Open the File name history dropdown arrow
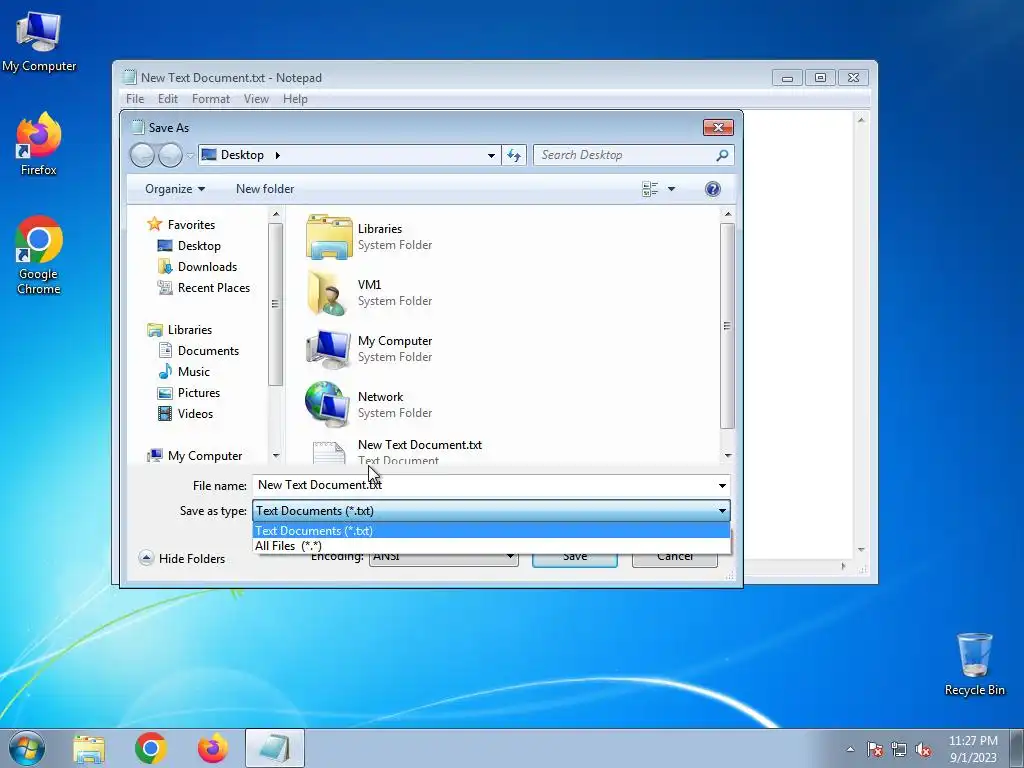The height and width of the screenshot is (768, 1024). pyautogui.click(x=722, y=485)
